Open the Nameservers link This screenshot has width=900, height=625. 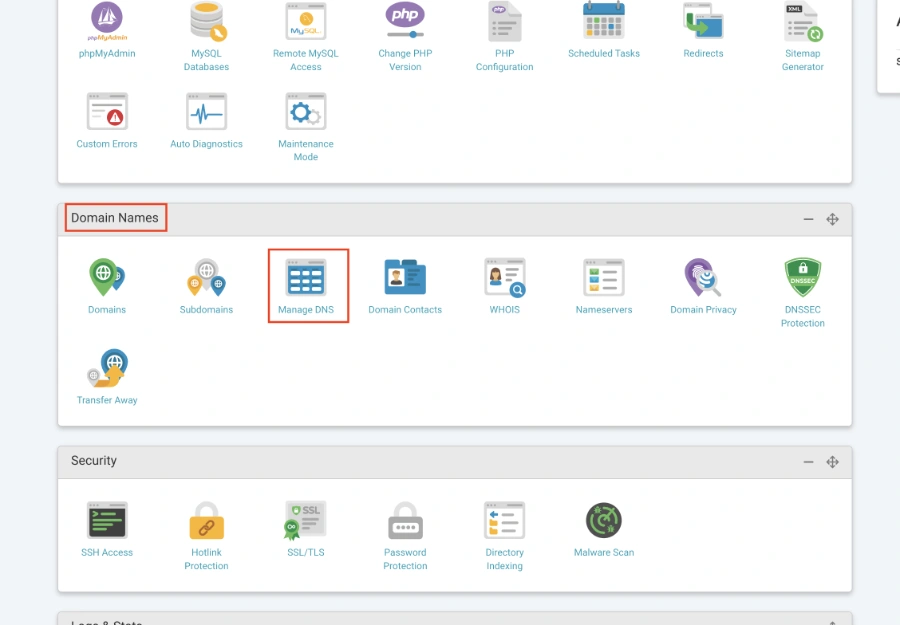(604, 310)
